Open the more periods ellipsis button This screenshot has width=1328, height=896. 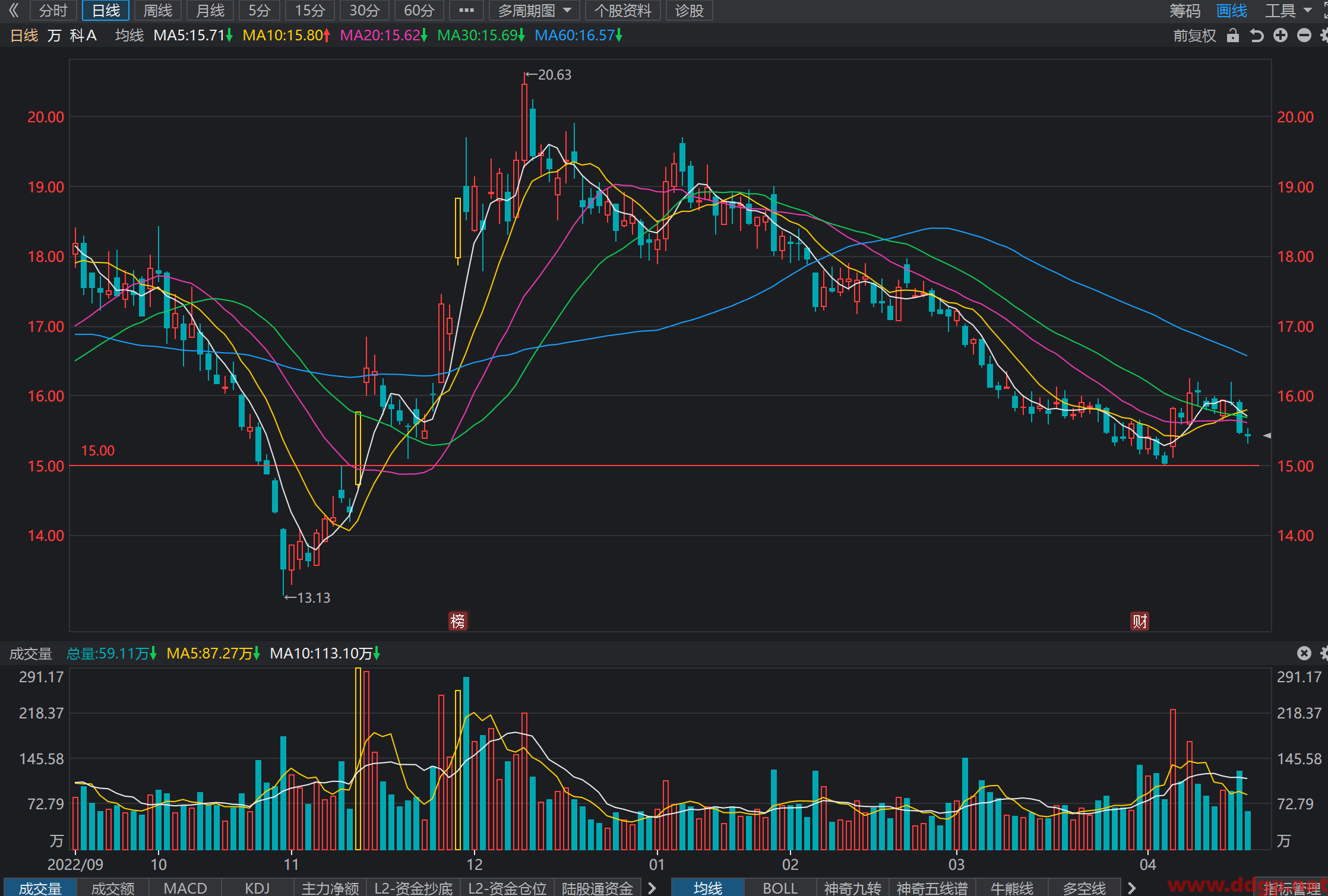[466, 10]
